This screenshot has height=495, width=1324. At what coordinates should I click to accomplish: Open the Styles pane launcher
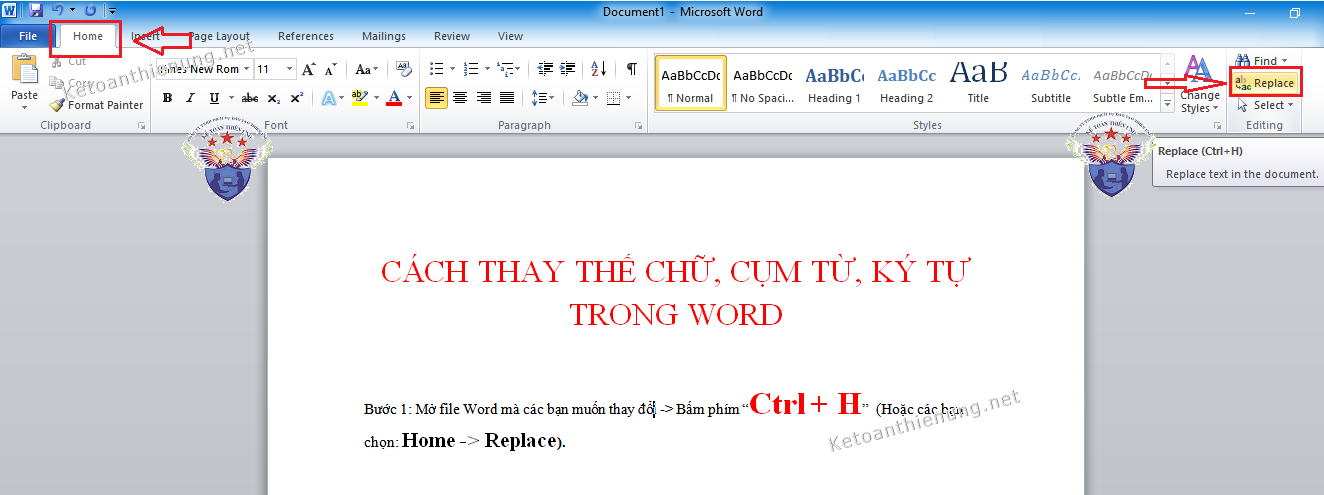[1217, 126]
